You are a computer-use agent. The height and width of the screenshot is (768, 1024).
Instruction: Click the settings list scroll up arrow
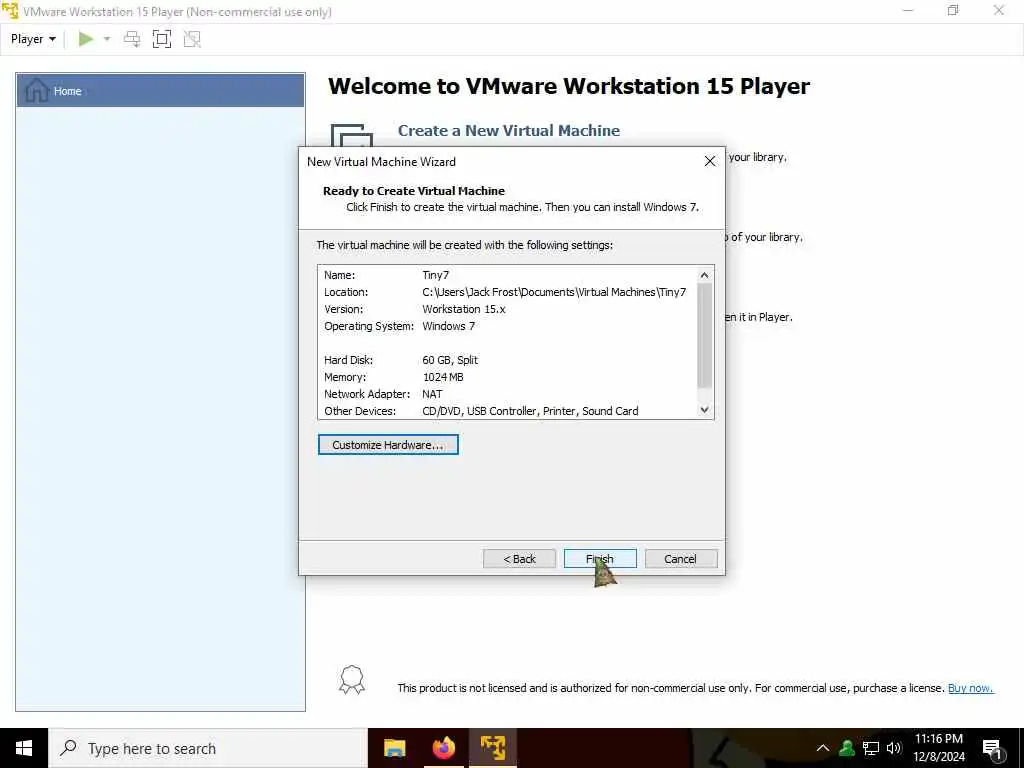pos(704,275)
